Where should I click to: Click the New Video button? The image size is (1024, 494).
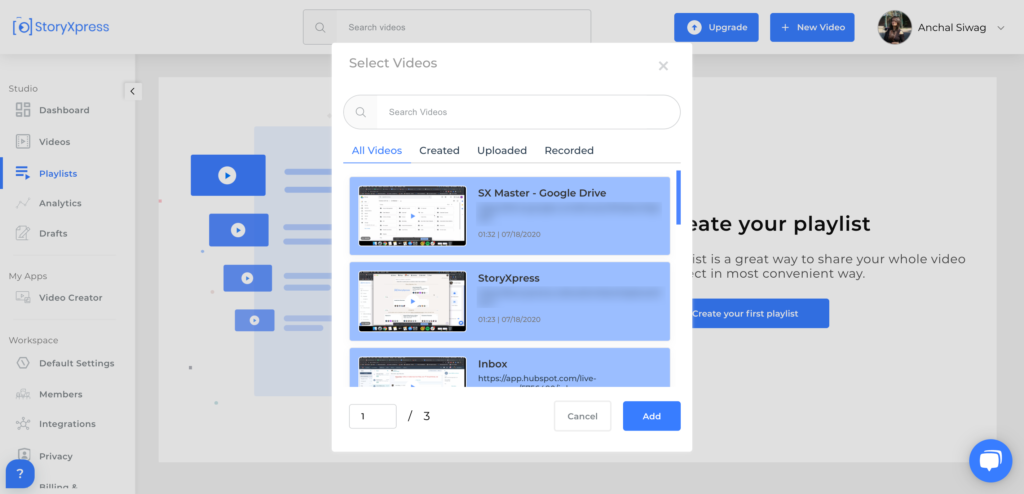[x=812, y=27]
